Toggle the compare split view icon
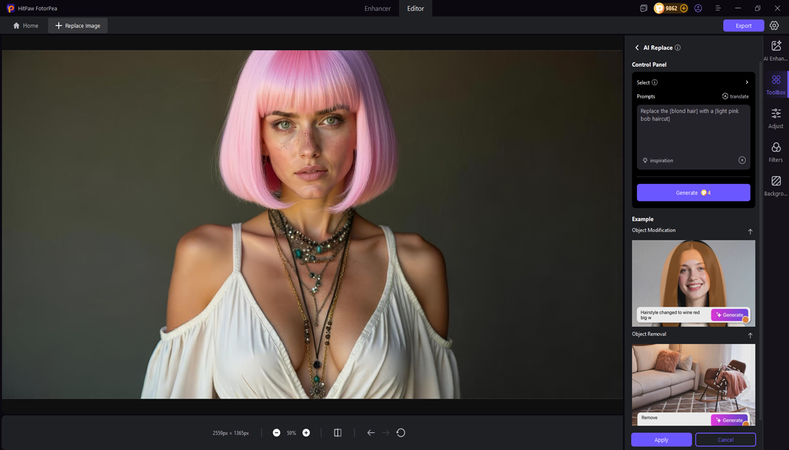The width and height of the screenshot is (789, 450). 338,433
